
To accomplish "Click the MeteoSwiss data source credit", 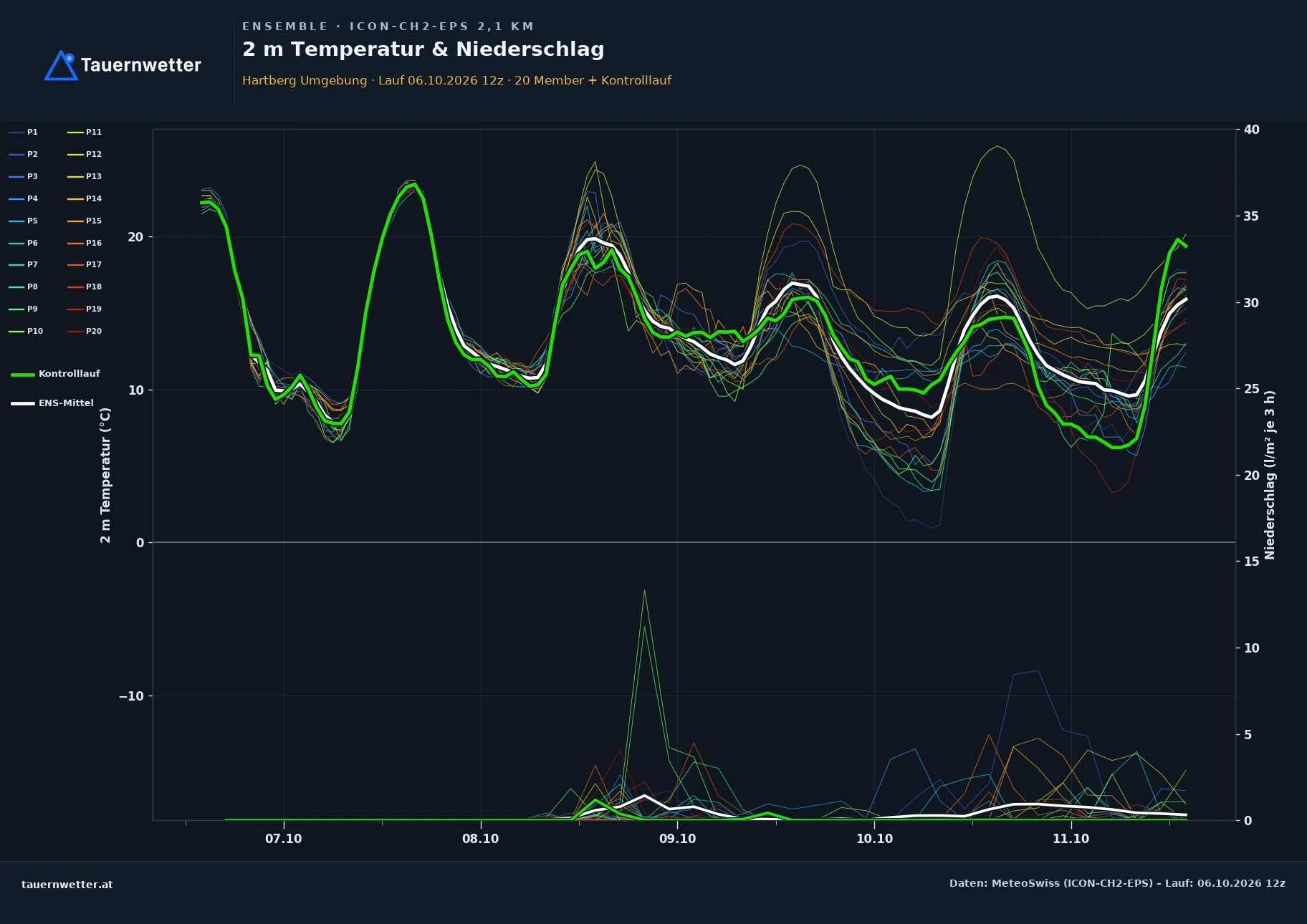I will [1117, 883].
